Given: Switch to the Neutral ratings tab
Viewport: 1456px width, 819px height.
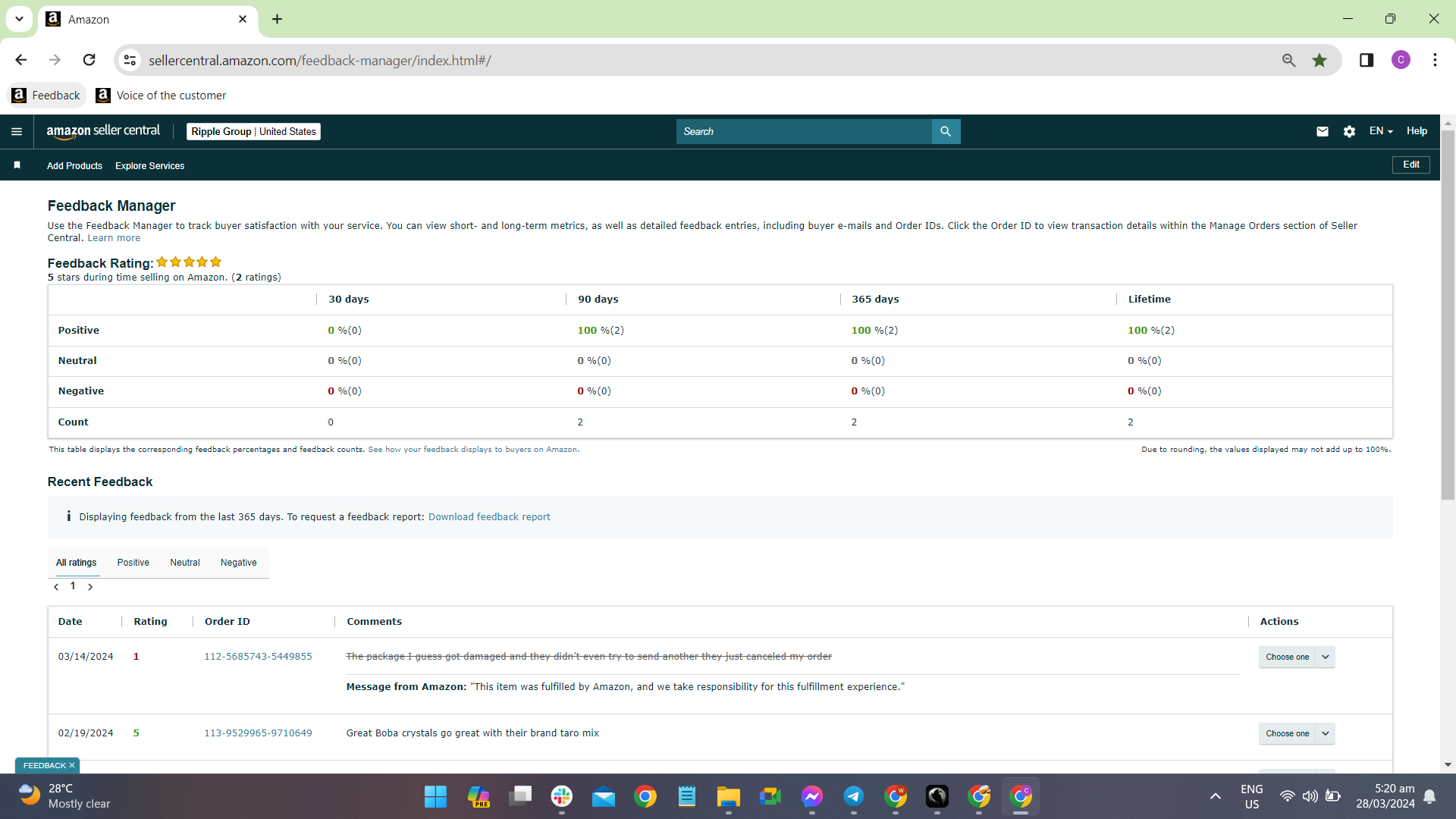Looking at the screenshot, I should (185, 563).
